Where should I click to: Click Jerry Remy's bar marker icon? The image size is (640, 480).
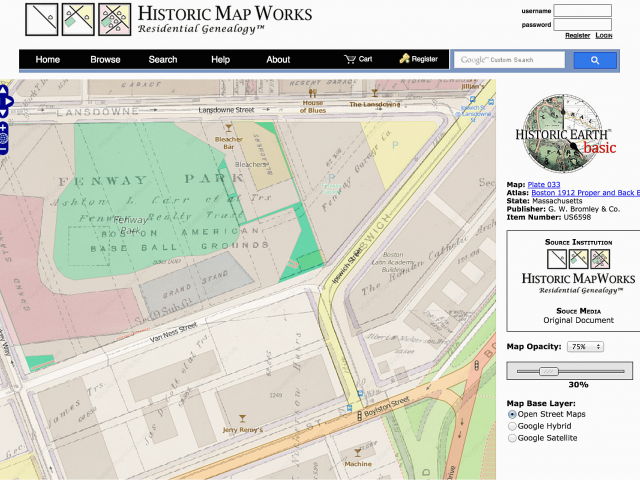[x=242, y=419]
